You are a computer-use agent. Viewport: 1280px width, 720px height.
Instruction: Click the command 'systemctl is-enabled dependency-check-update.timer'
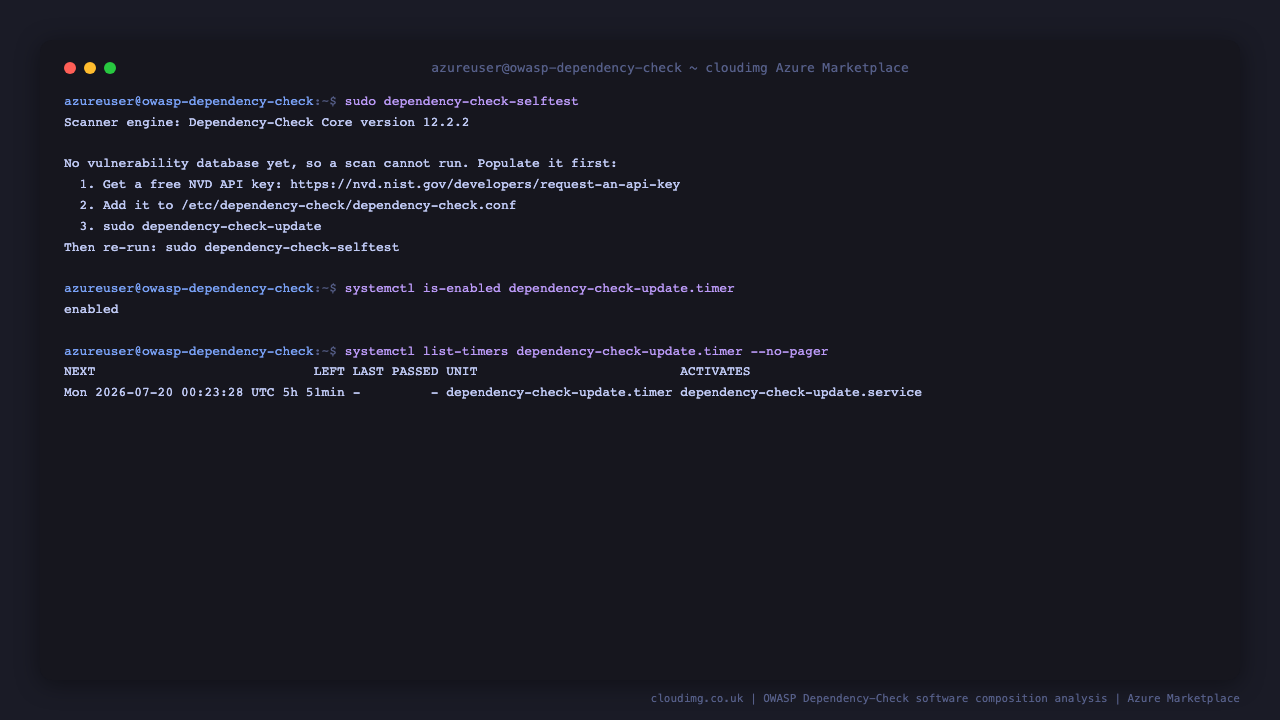[539, 289]
